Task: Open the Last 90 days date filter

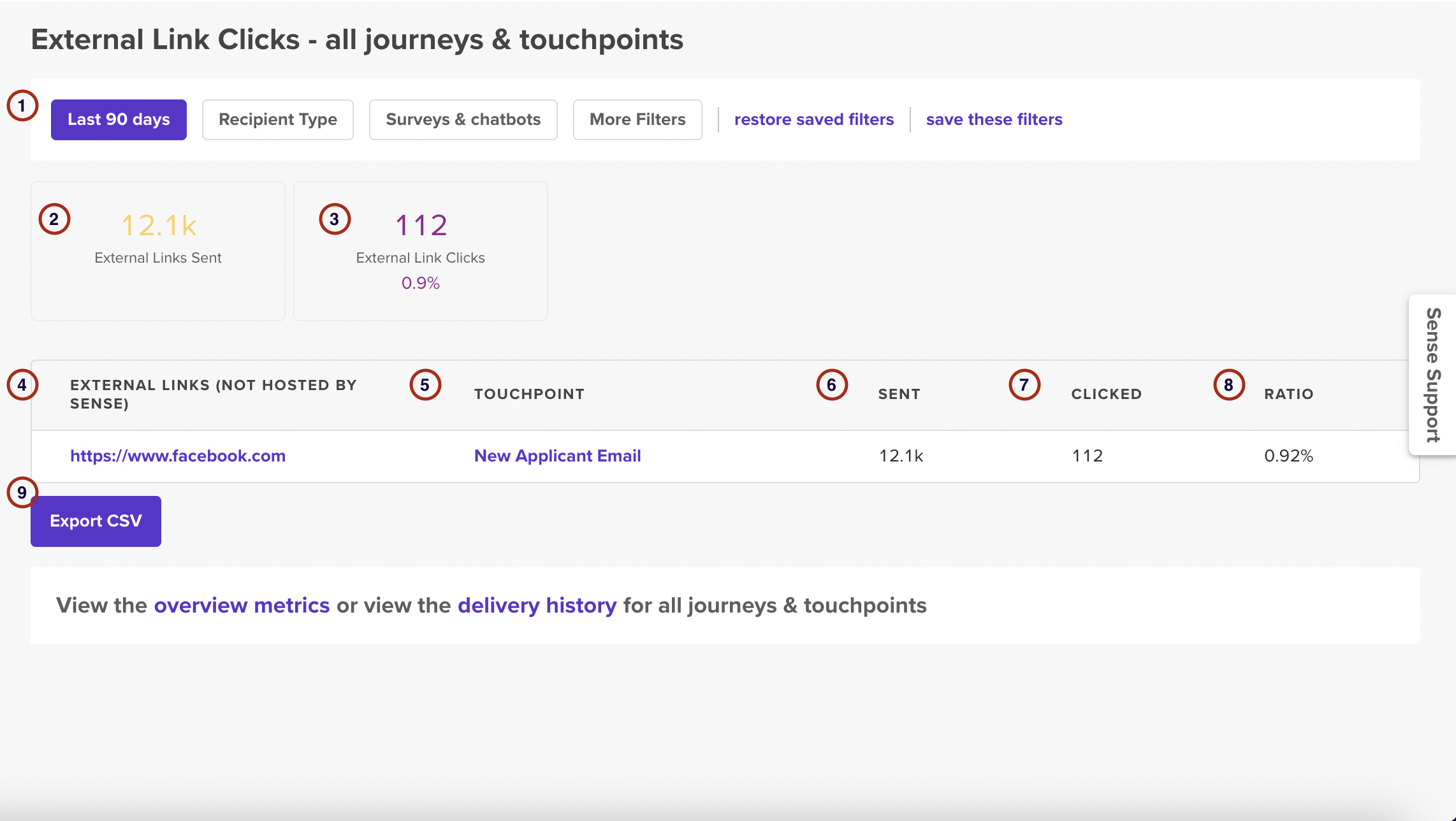Action: pyautogui.click(x=119, y=119)
